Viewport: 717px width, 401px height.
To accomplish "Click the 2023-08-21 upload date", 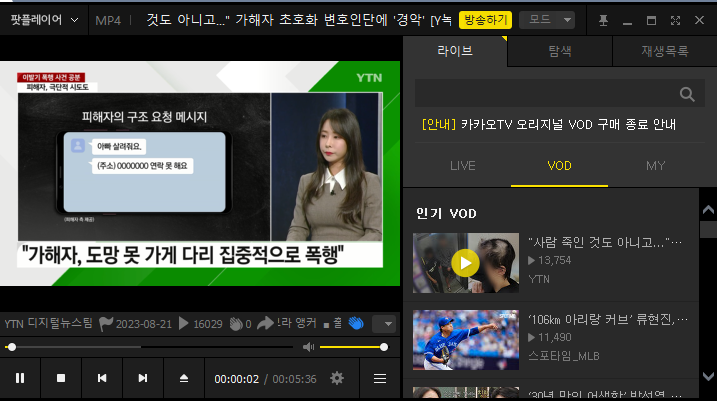I will 144,324.
